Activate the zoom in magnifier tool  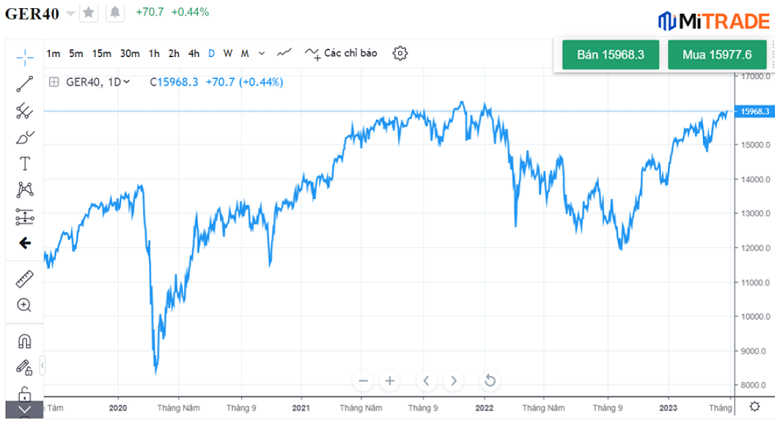pyautogui.click(x=25, y=305)
